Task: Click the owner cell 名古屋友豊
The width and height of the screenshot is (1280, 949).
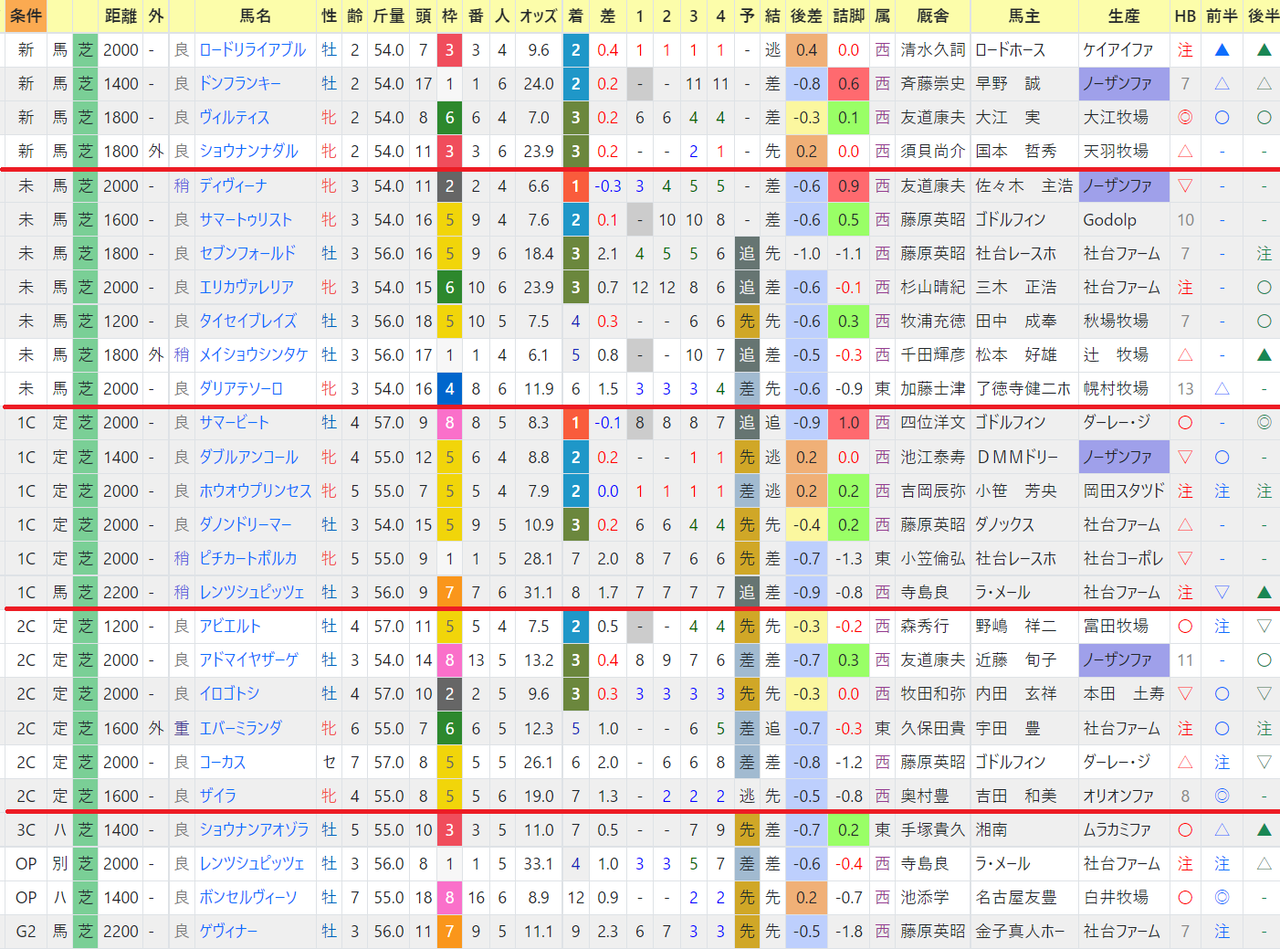Action: tap(1016, 898)
